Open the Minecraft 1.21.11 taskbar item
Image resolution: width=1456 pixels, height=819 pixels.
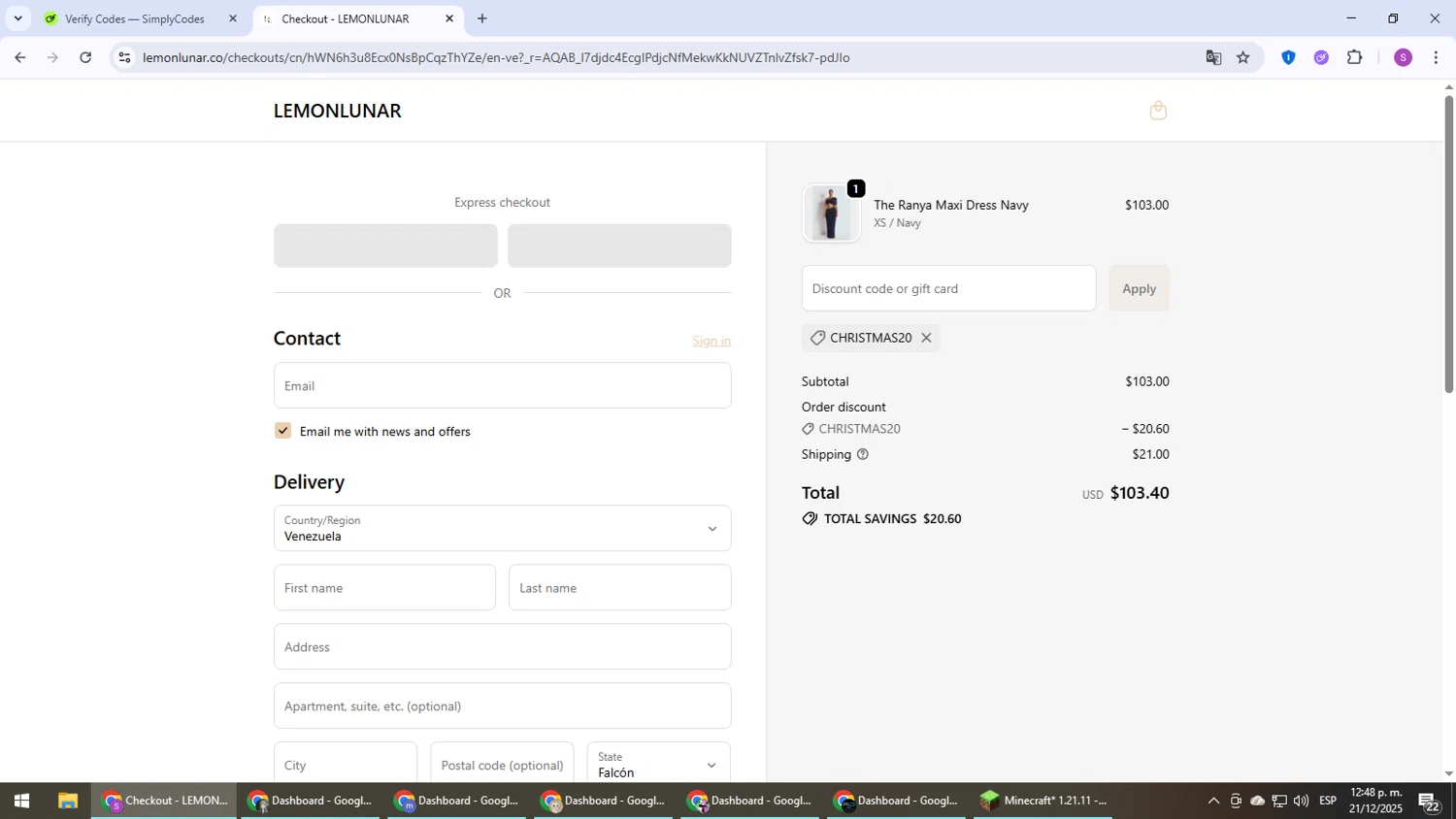(x=1043, y=801)
